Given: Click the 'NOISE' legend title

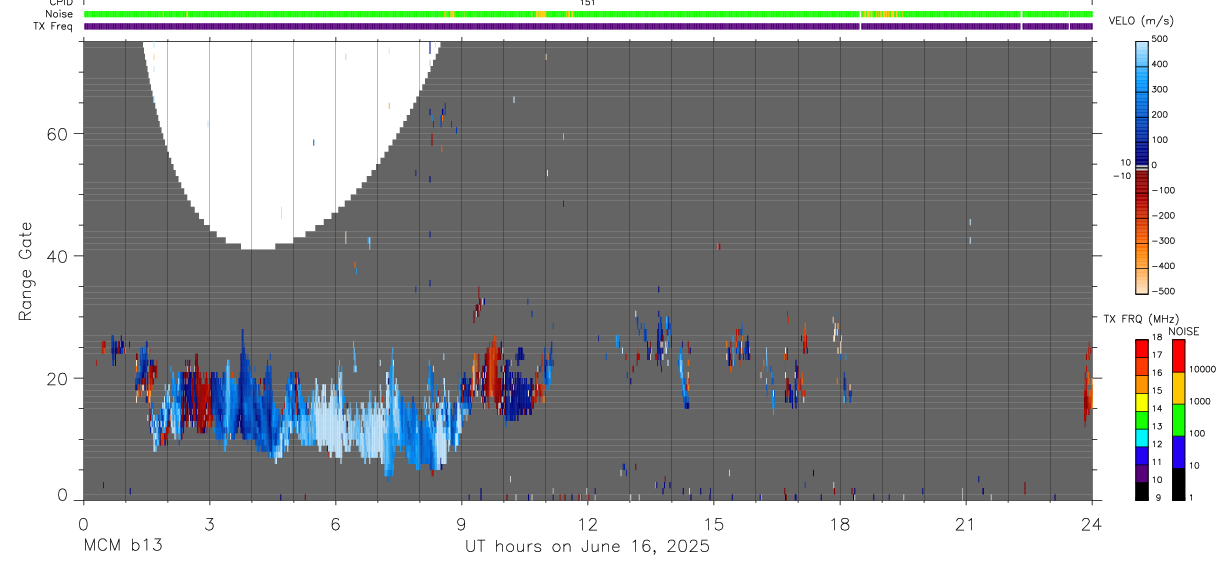Looking at the screenshot, I should [x=1183, y=331].
